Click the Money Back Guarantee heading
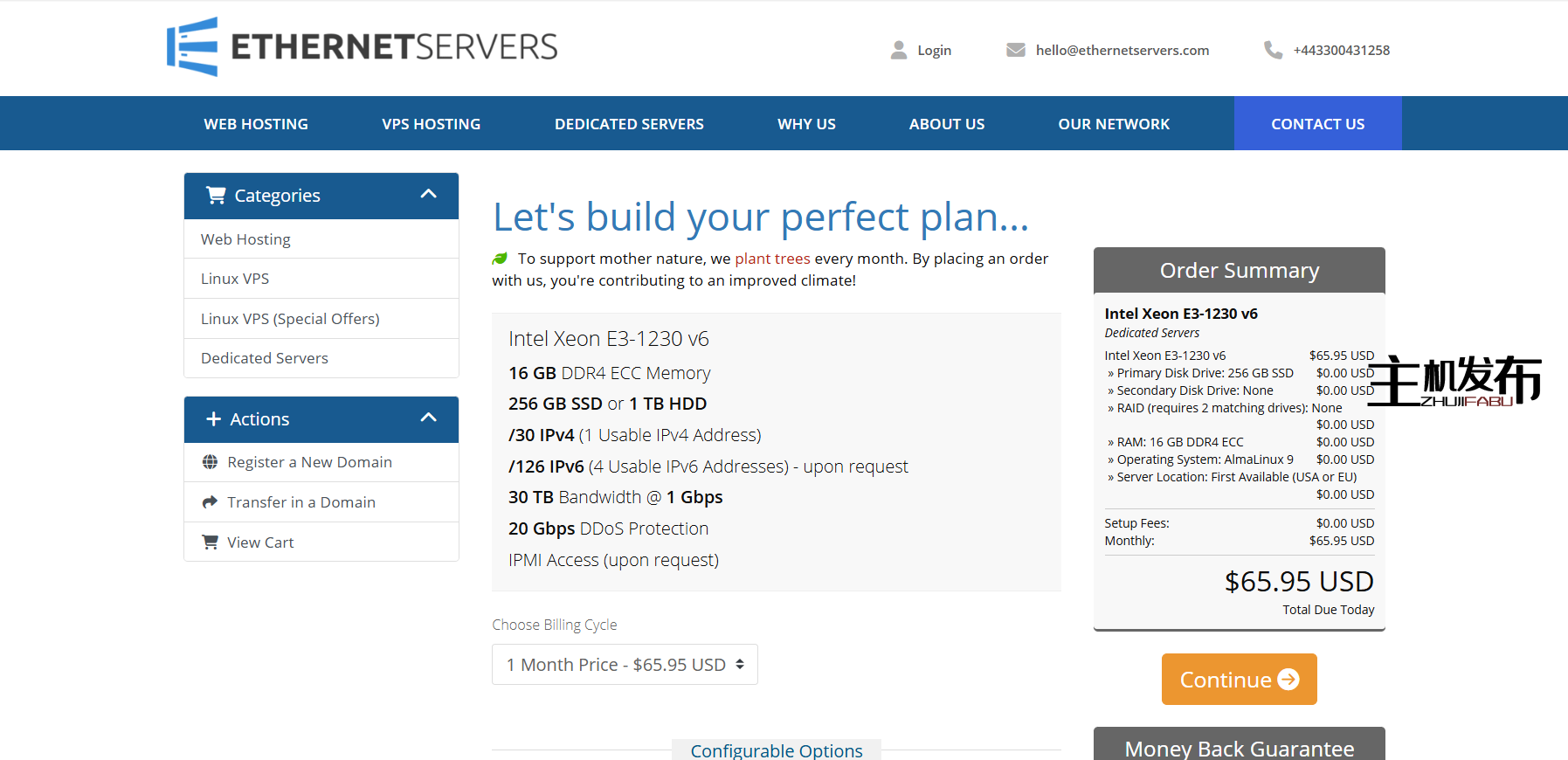Image resolution: width=1568 pixels, height=760 pixels. point(1240,749)
